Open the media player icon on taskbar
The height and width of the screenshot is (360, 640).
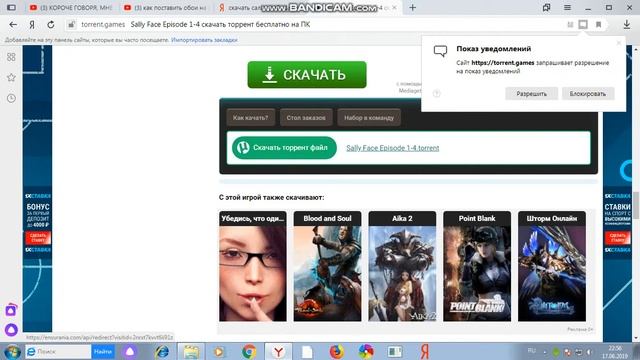pyautogui.click(x=219, y=352)
